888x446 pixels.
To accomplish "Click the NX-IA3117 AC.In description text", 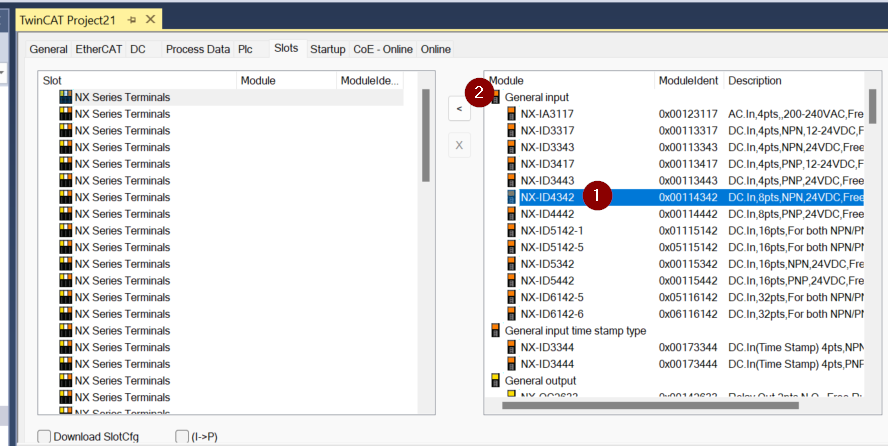I will tap(796, 114).
